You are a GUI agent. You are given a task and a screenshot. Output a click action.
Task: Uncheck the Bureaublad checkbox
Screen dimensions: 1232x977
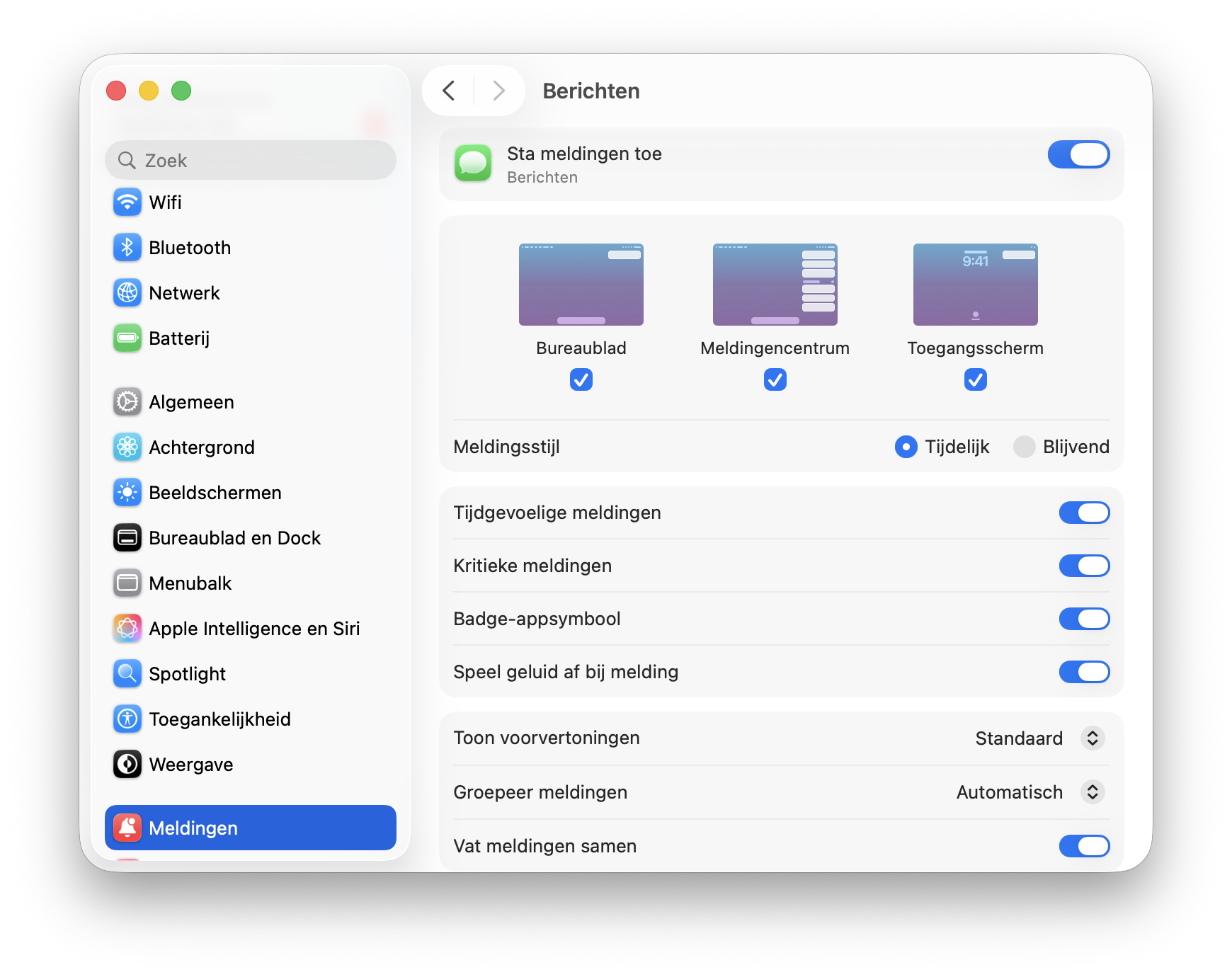tap(581, 380)
